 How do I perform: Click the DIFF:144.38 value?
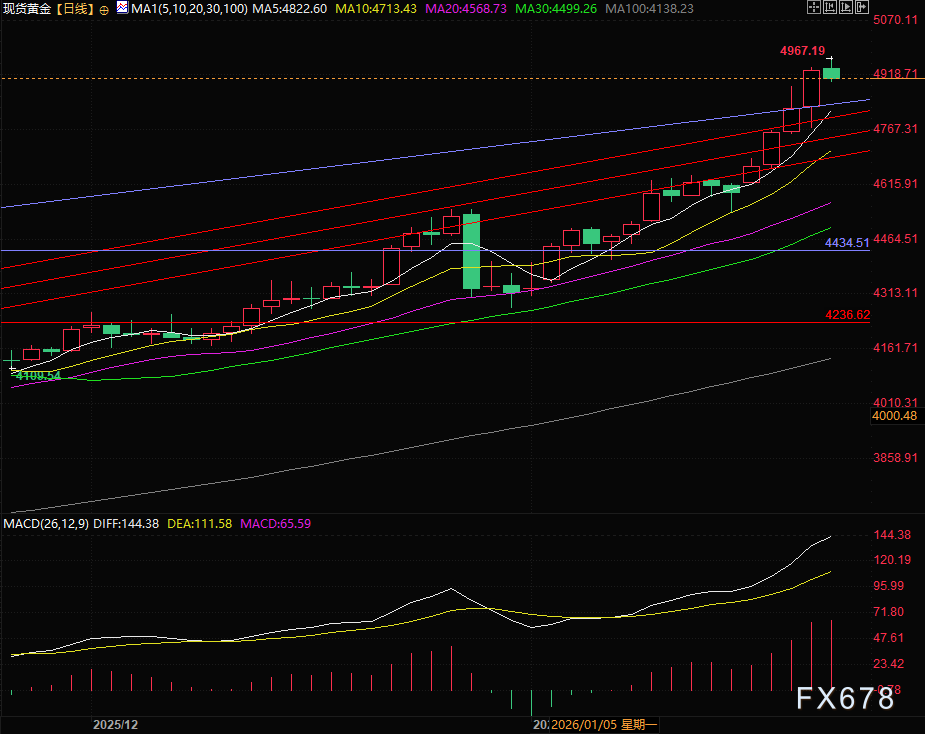pos(126,524)
